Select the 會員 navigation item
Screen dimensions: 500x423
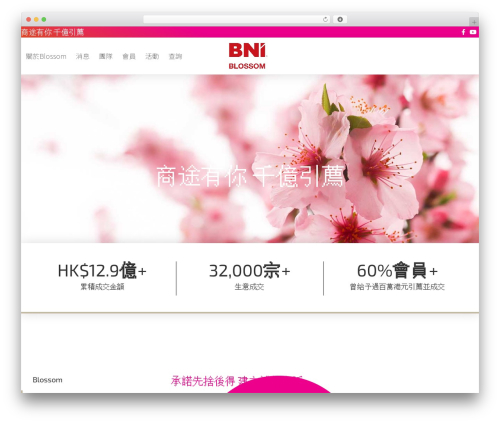[129, 56]
